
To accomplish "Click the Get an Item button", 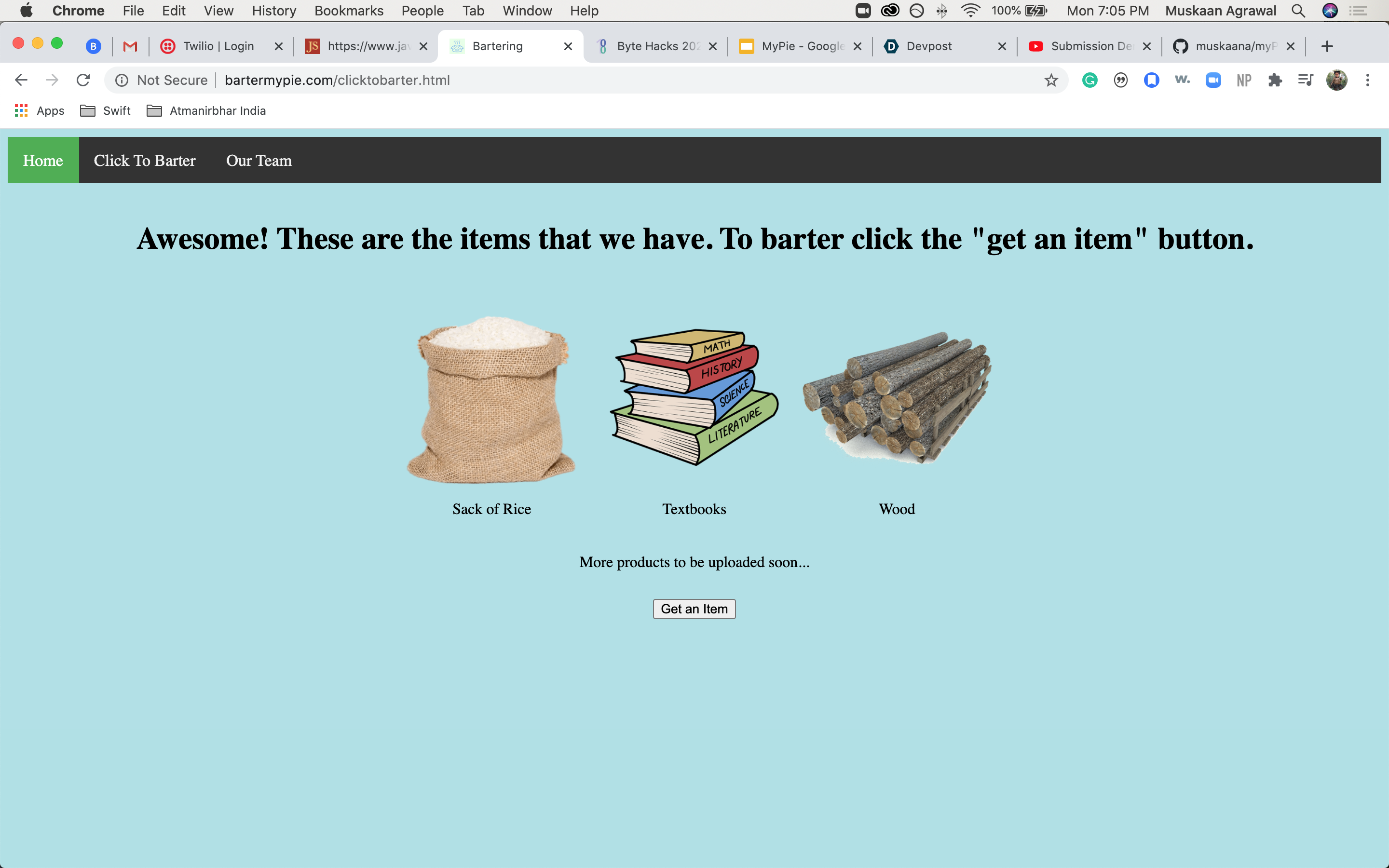I will (x=694, y=609).
